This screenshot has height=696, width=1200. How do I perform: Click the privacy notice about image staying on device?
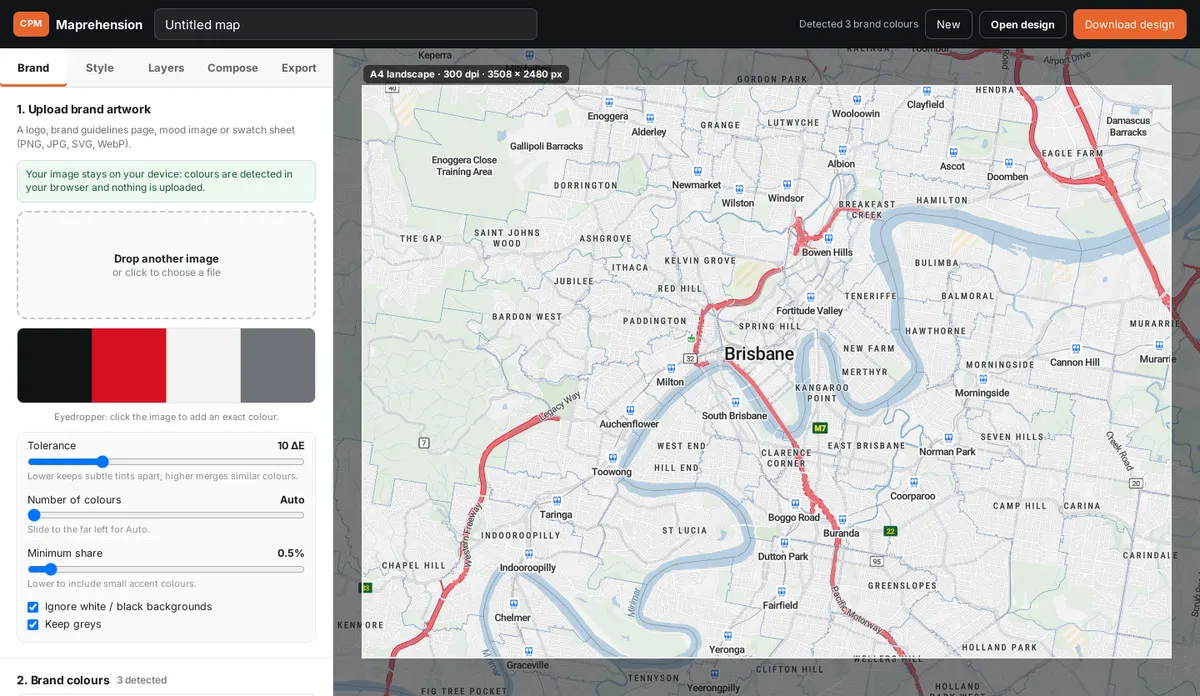(x=166, y=181)
